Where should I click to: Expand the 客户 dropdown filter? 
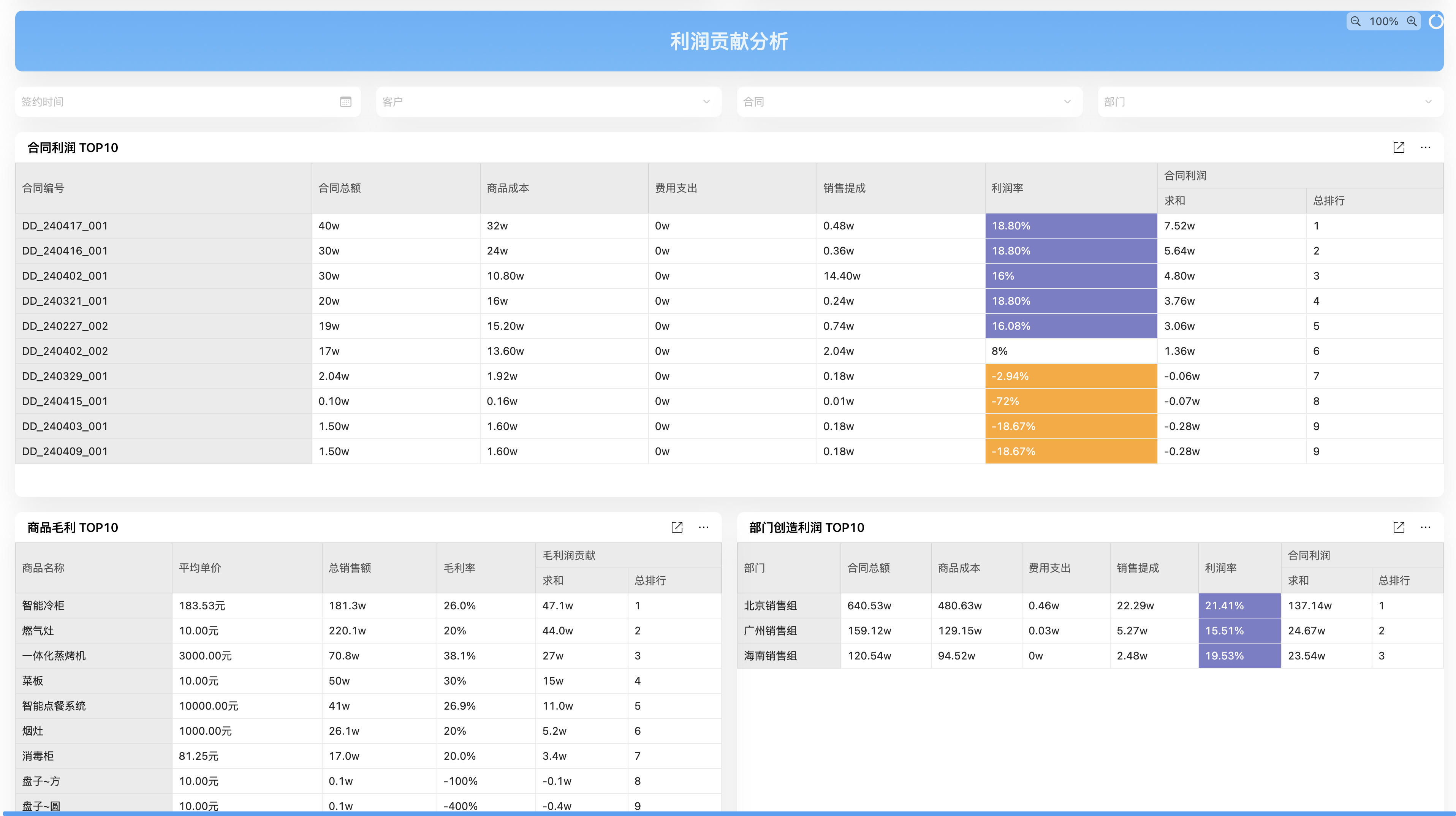(548, 102)
